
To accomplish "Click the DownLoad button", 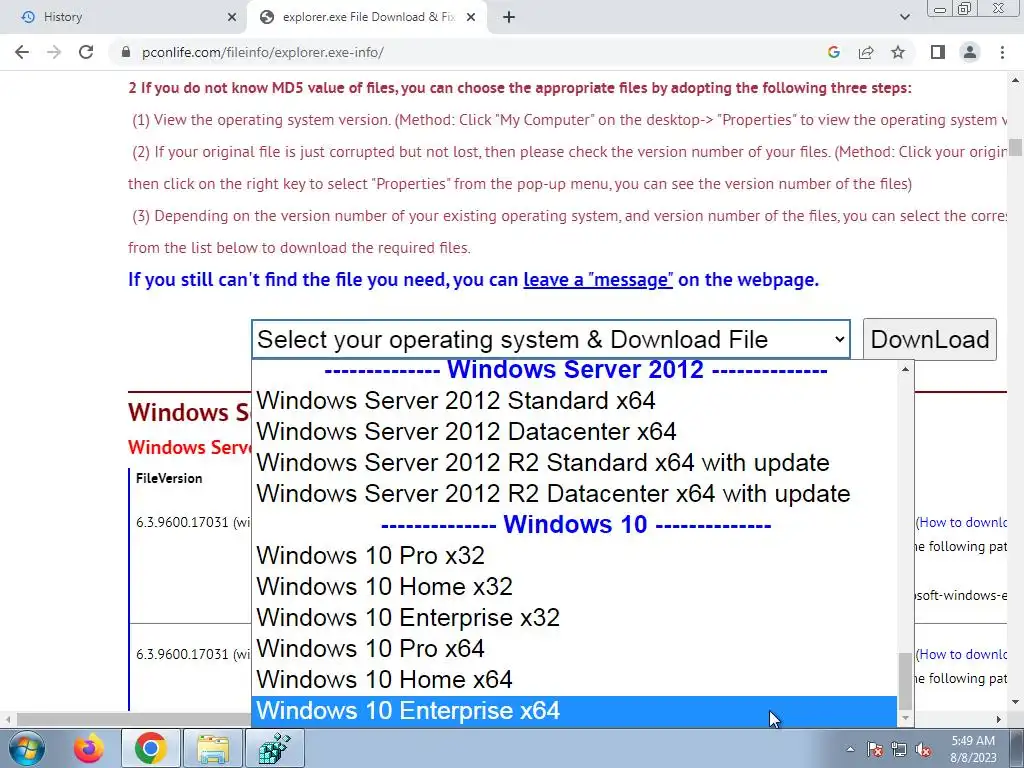I will [930, 339].
